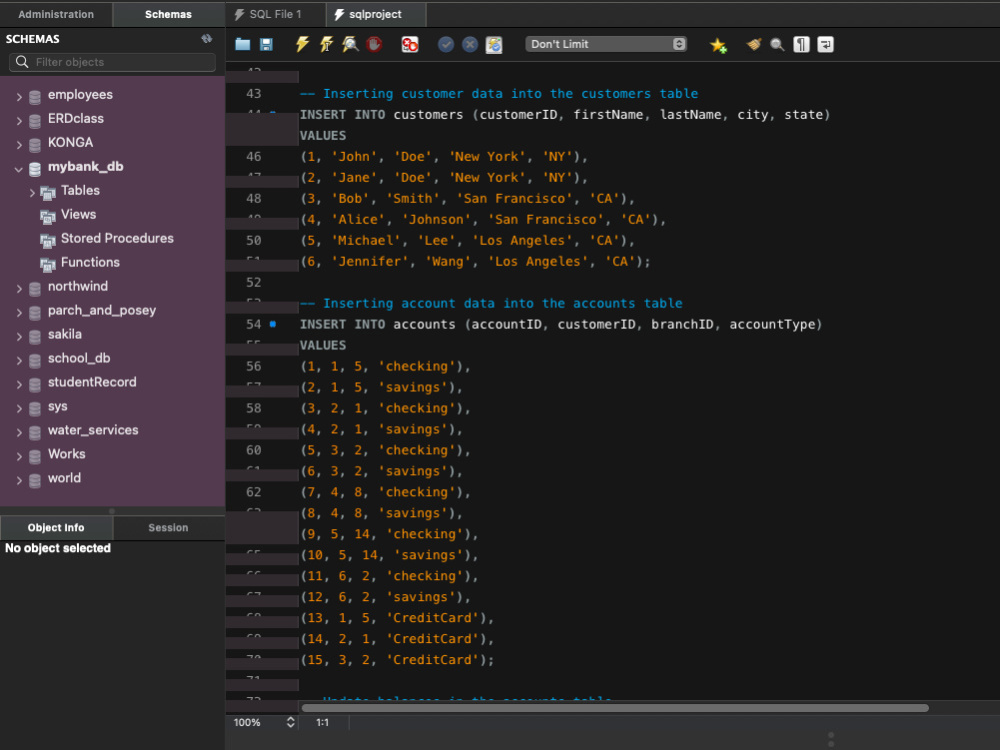Open find panel with the magnifier icon

777,44
